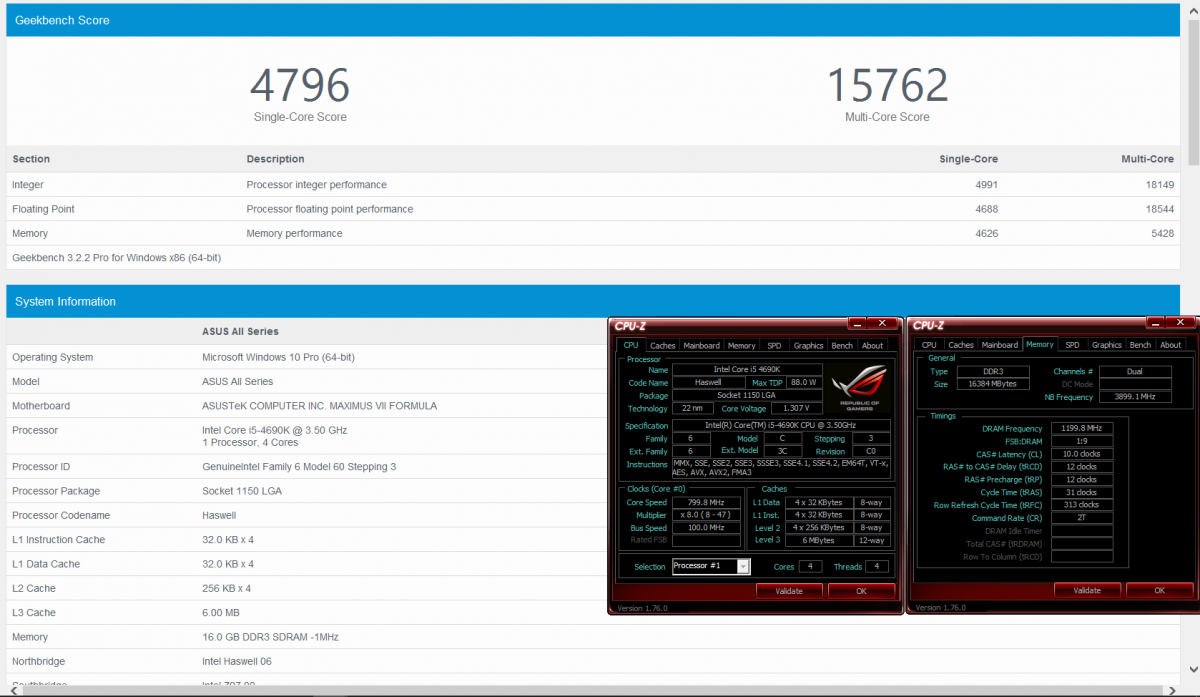The image size is (1200, 697).
Task: Click the Row Refresh Cycle Time value '313 clocks'
Action: [x=1081, y=505]
